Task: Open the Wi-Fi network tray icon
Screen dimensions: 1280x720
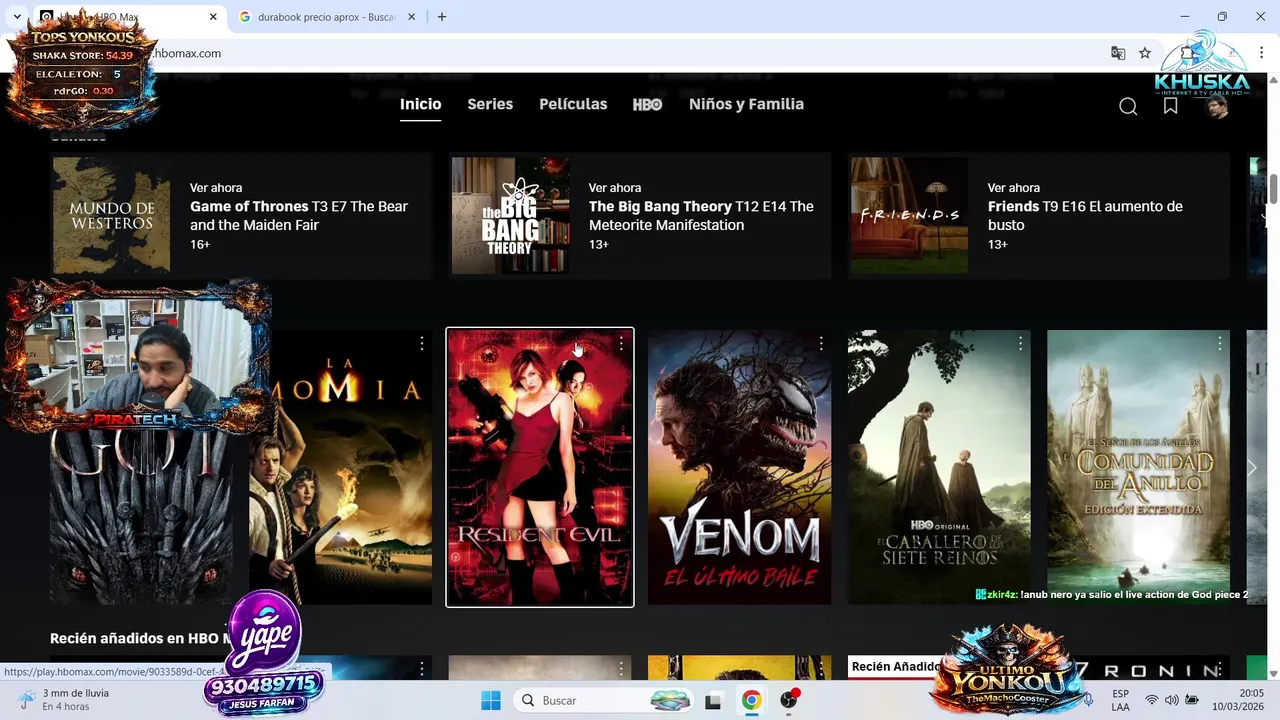Action: (1152, 700)
